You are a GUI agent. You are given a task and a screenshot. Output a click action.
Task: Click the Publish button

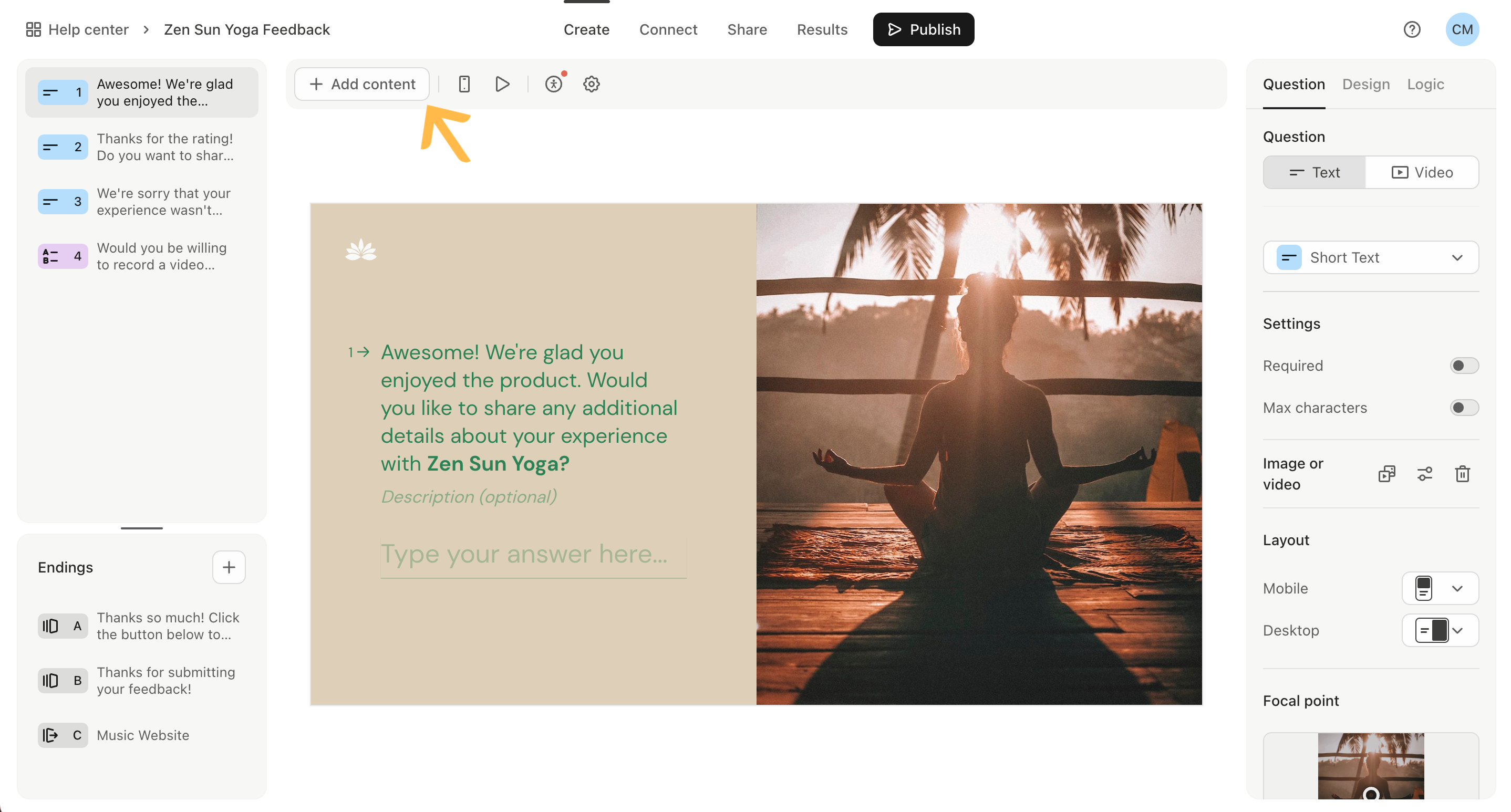[923, 29]
